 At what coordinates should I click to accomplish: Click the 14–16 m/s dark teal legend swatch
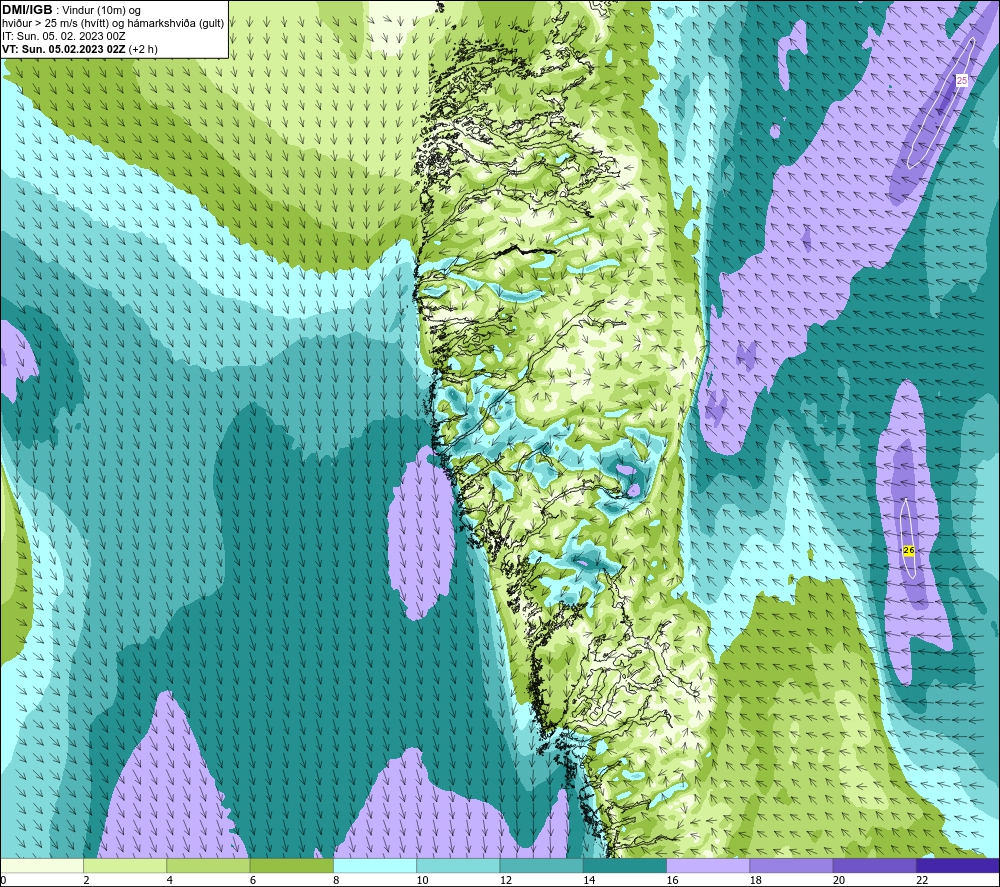point(625,865)
